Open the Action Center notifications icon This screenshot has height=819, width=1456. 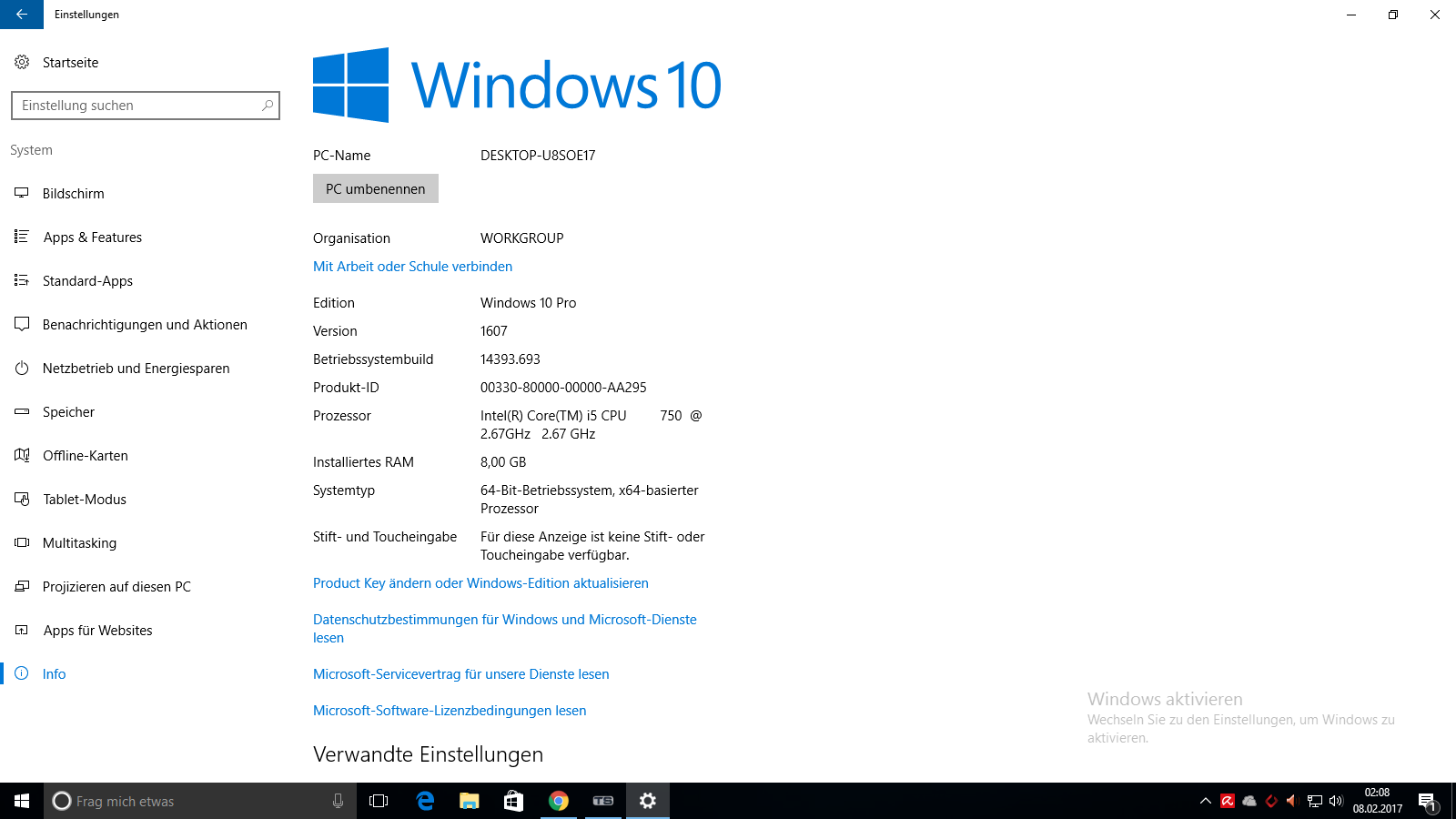click(1427, 801)
